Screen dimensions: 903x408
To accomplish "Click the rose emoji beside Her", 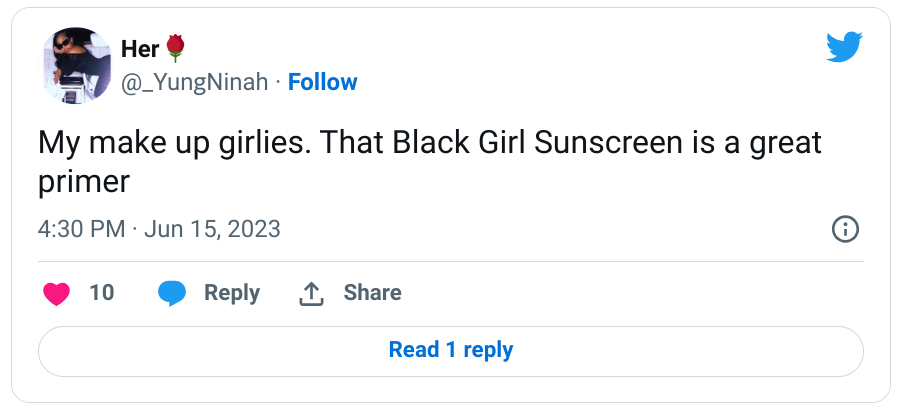I will 176,48.
